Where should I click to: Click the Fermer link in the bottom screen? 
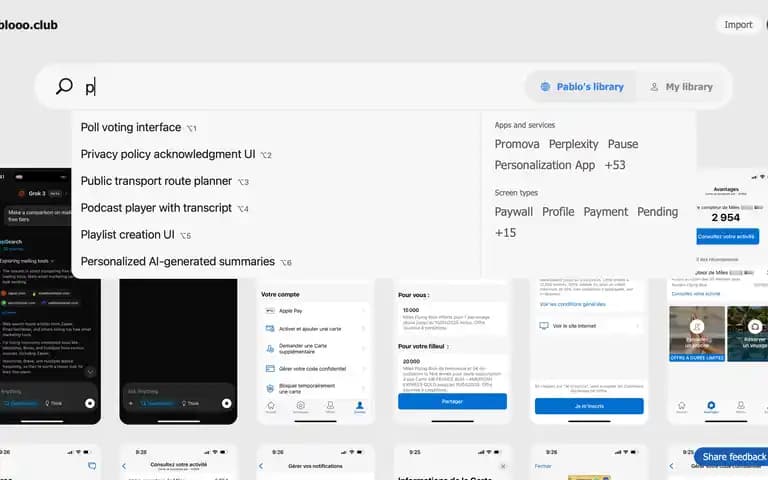coord(543,466)
